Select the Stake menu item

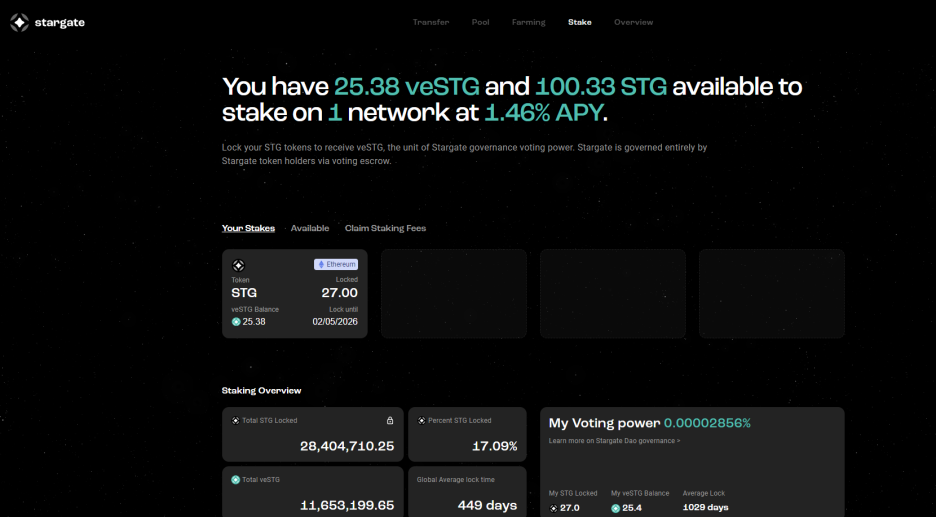pyautogui.click(x=580, y=22)
